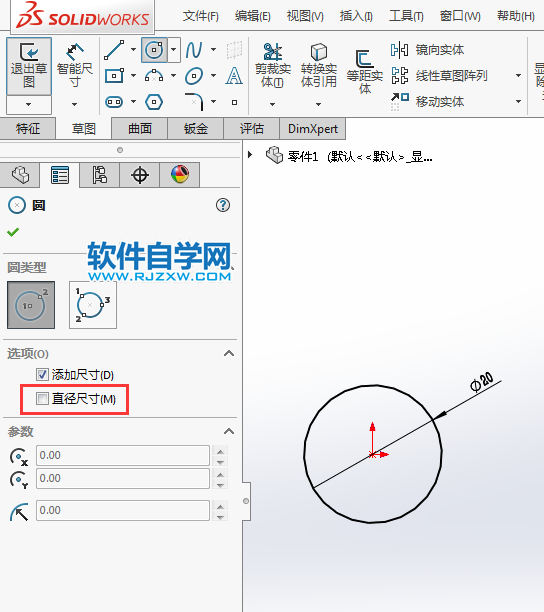Image resolution: width=544 pixels, height=612 pixels.
Task: Open the Trim Entities dropdown arrow
Action: point(272,104)
